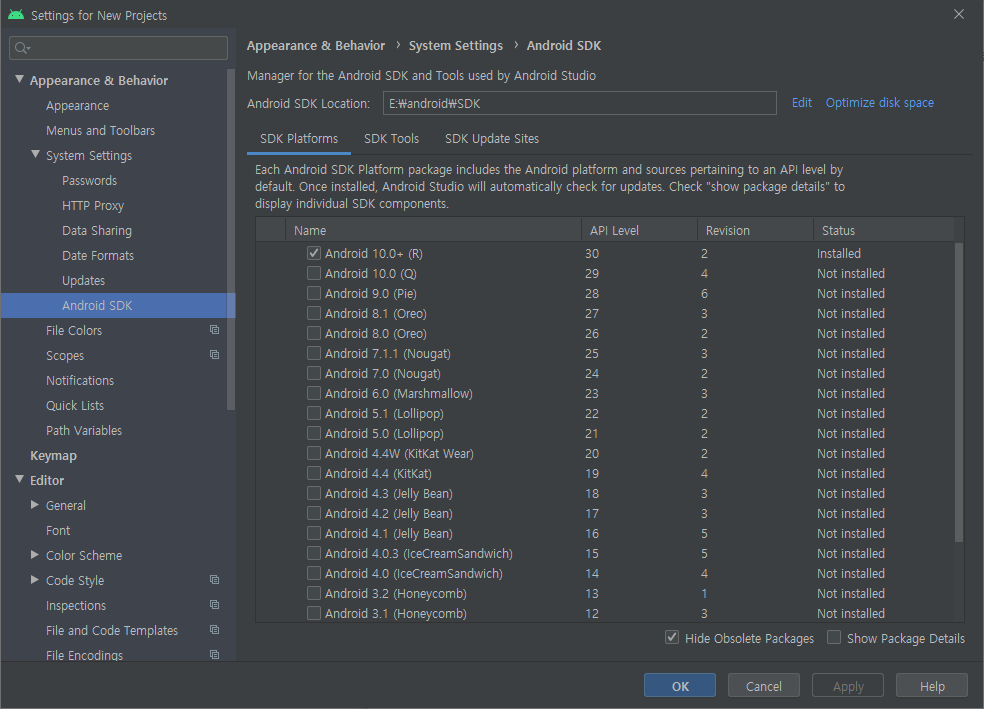
Task: Check Android 3.2 (Honeycomb) platform
Action: pos(314,593)
